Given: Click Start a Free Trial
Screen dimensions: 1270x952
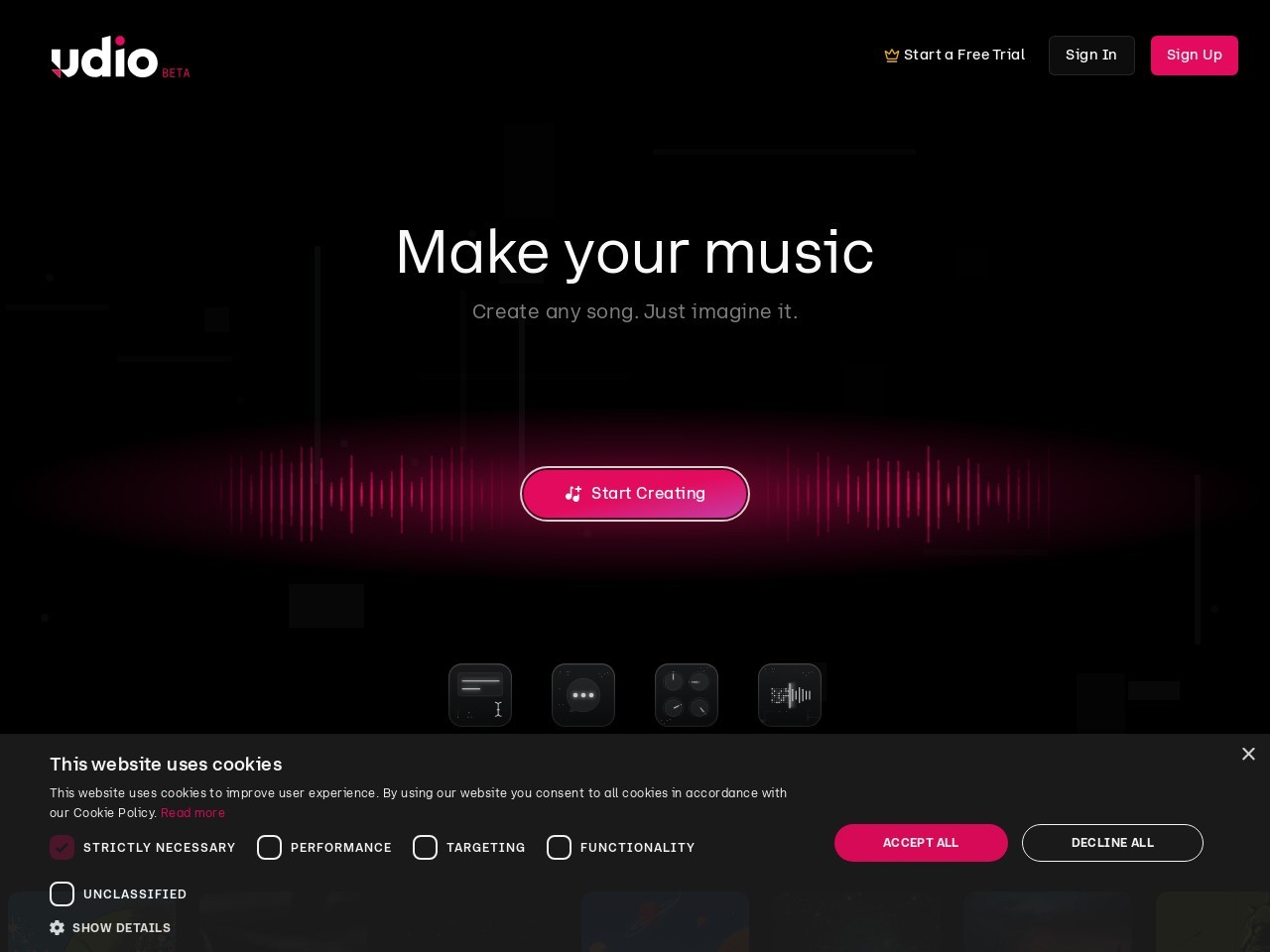Looking at the screenshot, I should coord(954,56).
